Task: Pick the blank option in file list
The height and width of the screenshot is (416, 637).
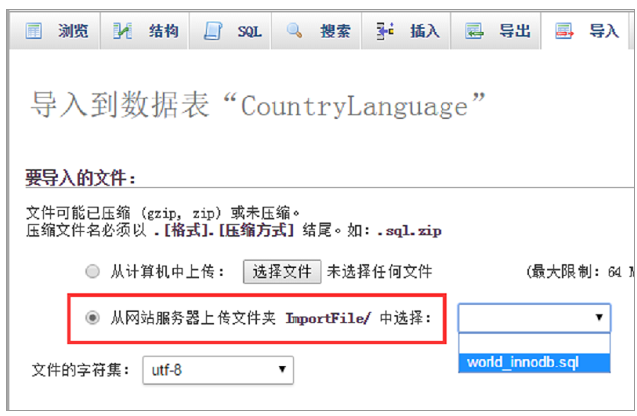Action: (x=534, y=343)
